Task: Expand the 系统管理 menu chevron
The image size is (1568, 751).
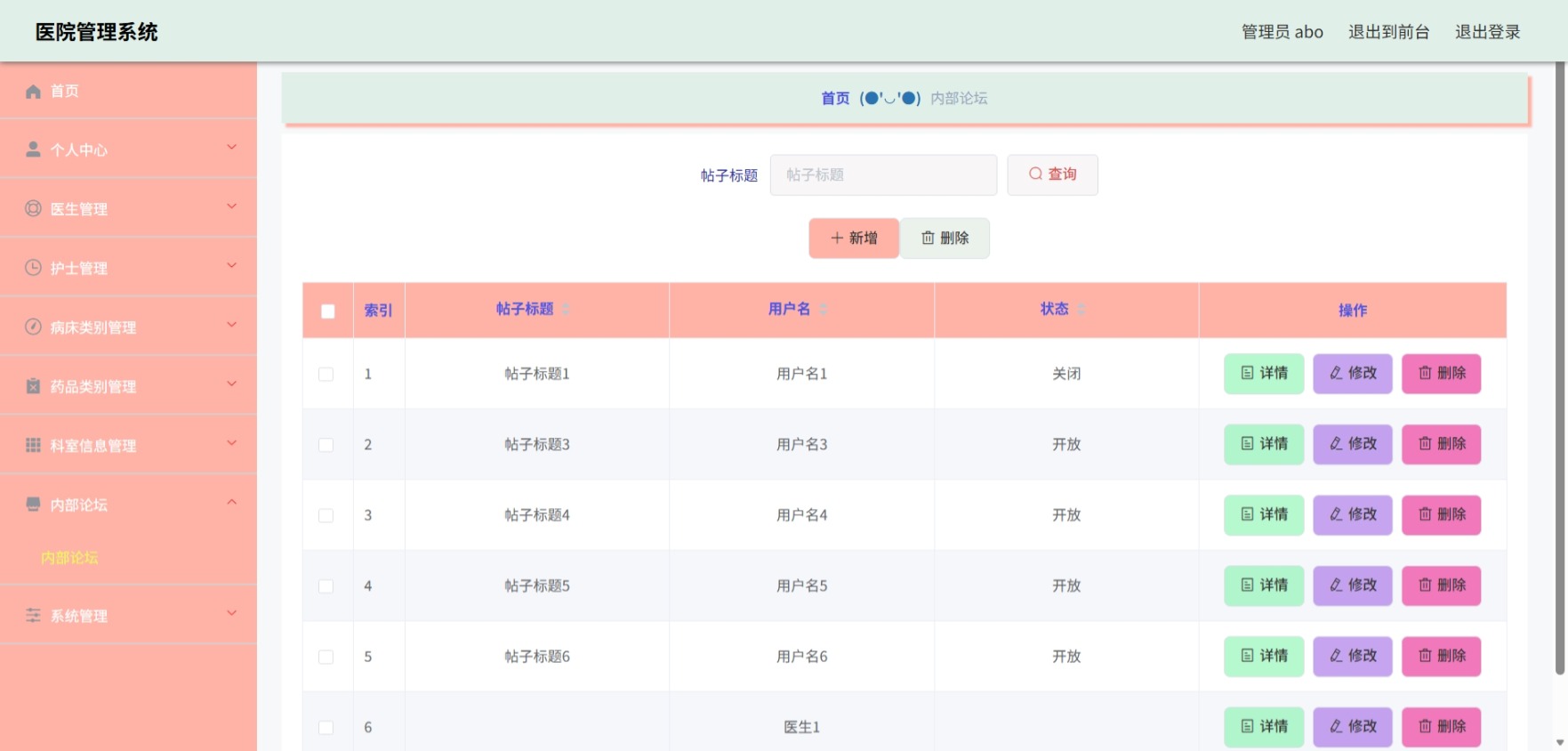Action: coord(231,613)
